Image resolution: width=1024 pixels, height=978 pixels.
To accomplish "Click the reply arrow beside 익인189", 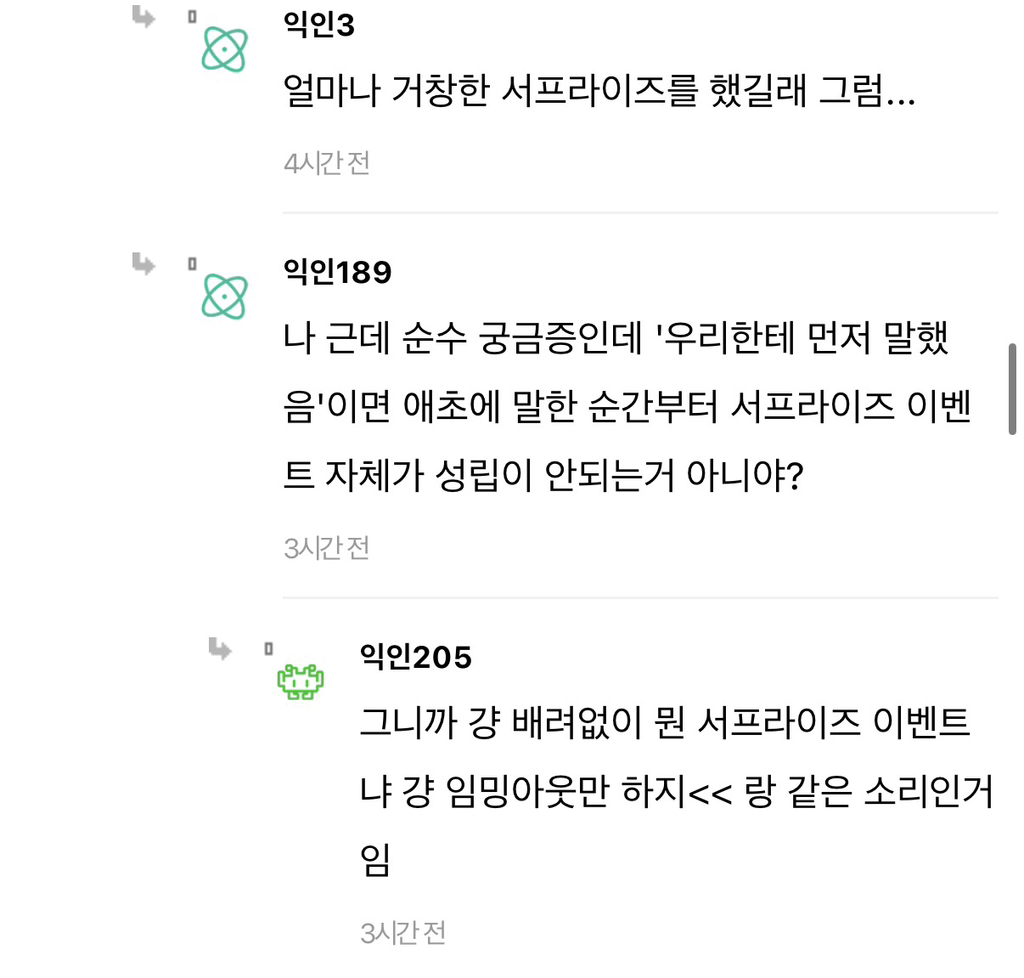I will coord(141,265).
